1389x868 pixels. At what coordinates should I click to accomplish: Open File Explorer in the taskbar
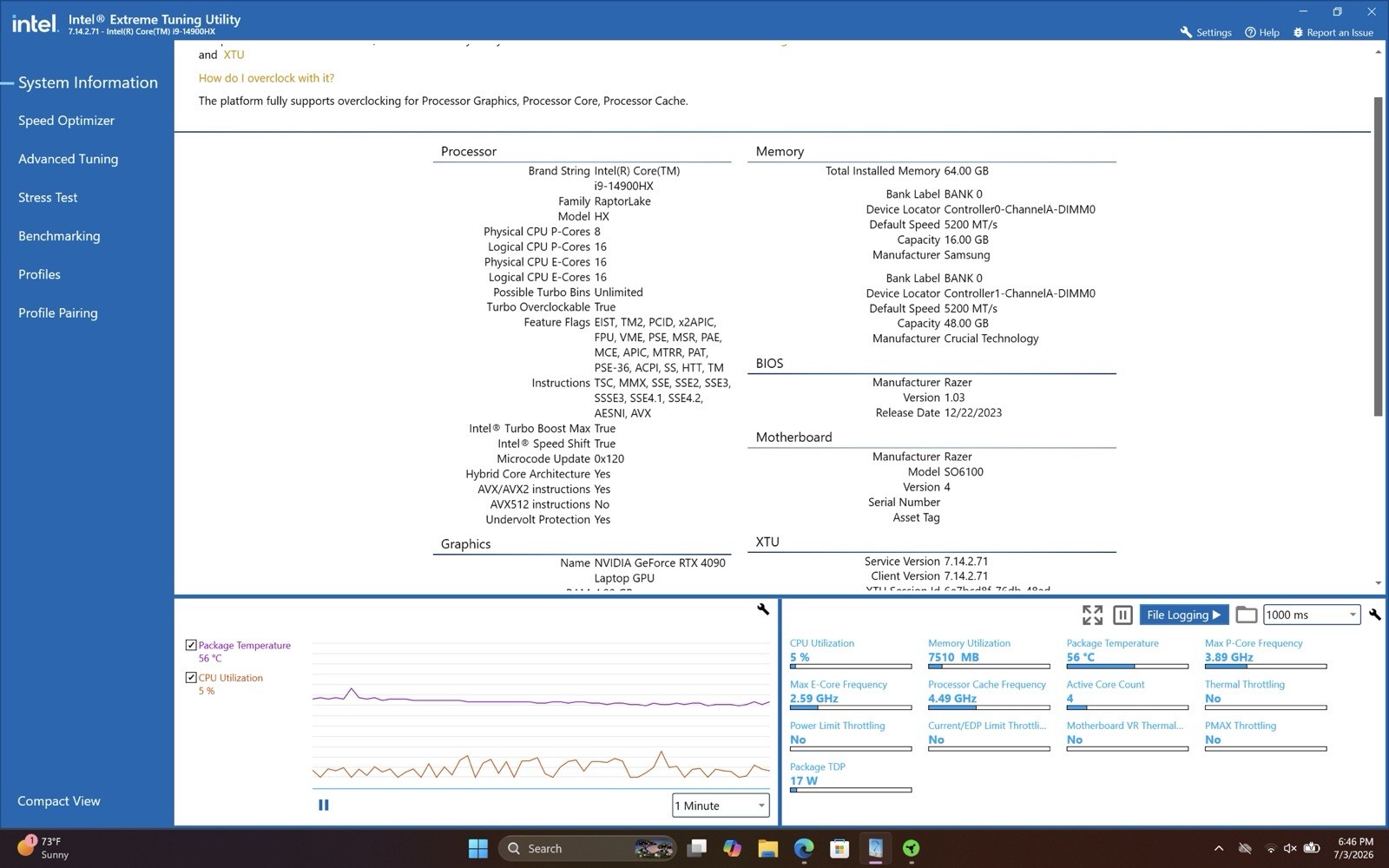coord(767,849)
